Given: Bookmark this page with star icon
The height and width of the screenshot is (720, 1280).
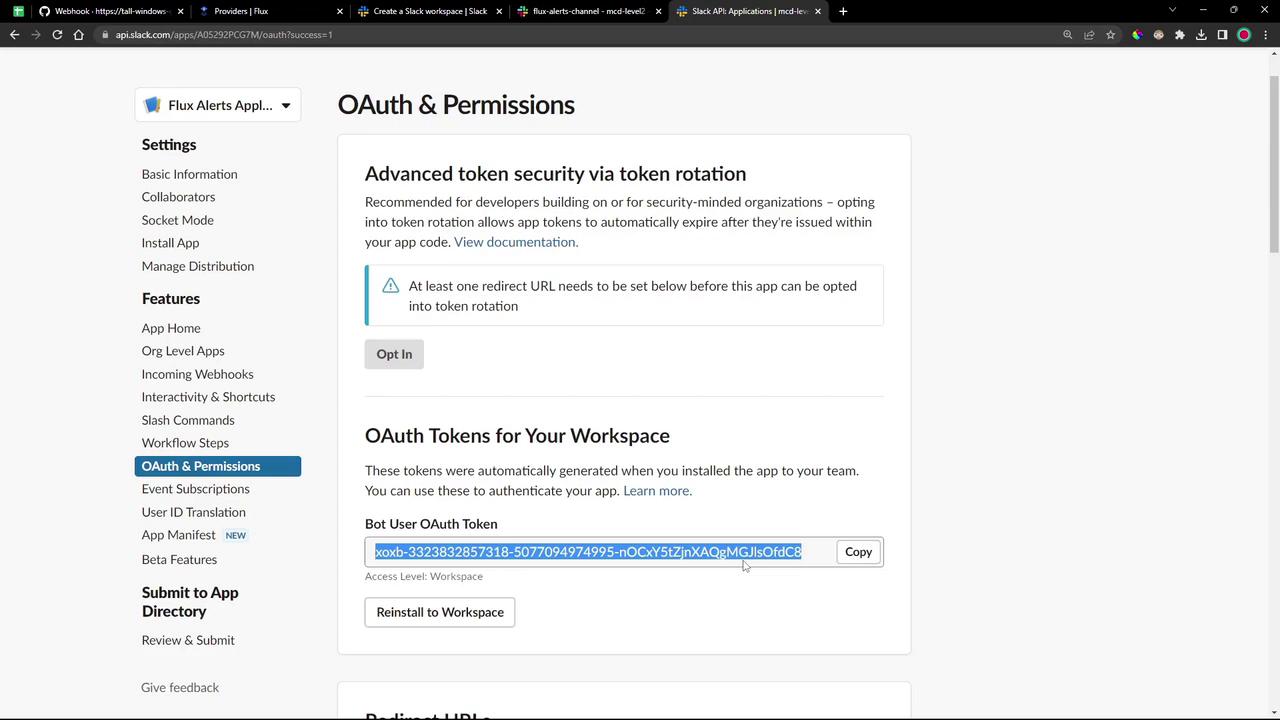Looking at the screenshot, I should [1110, 35].
